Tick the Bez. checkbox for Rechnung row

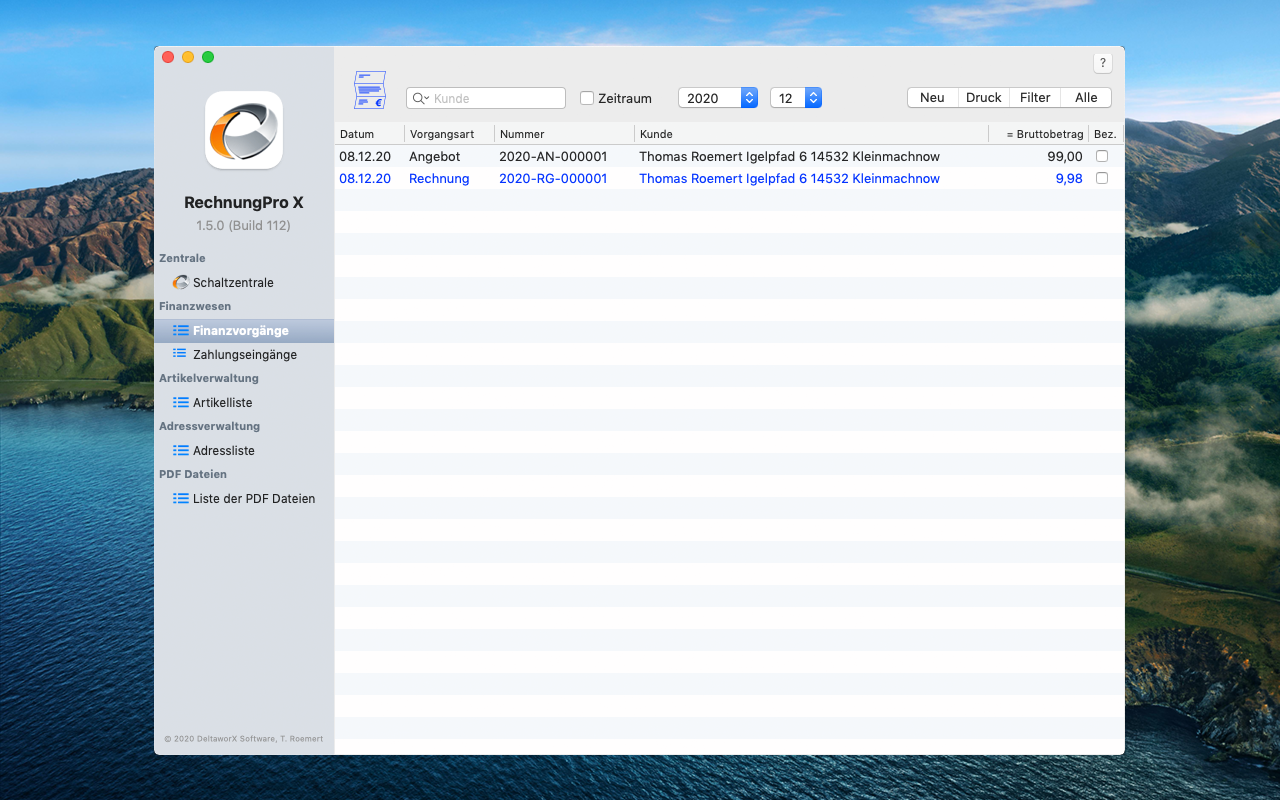[1102, 178]
